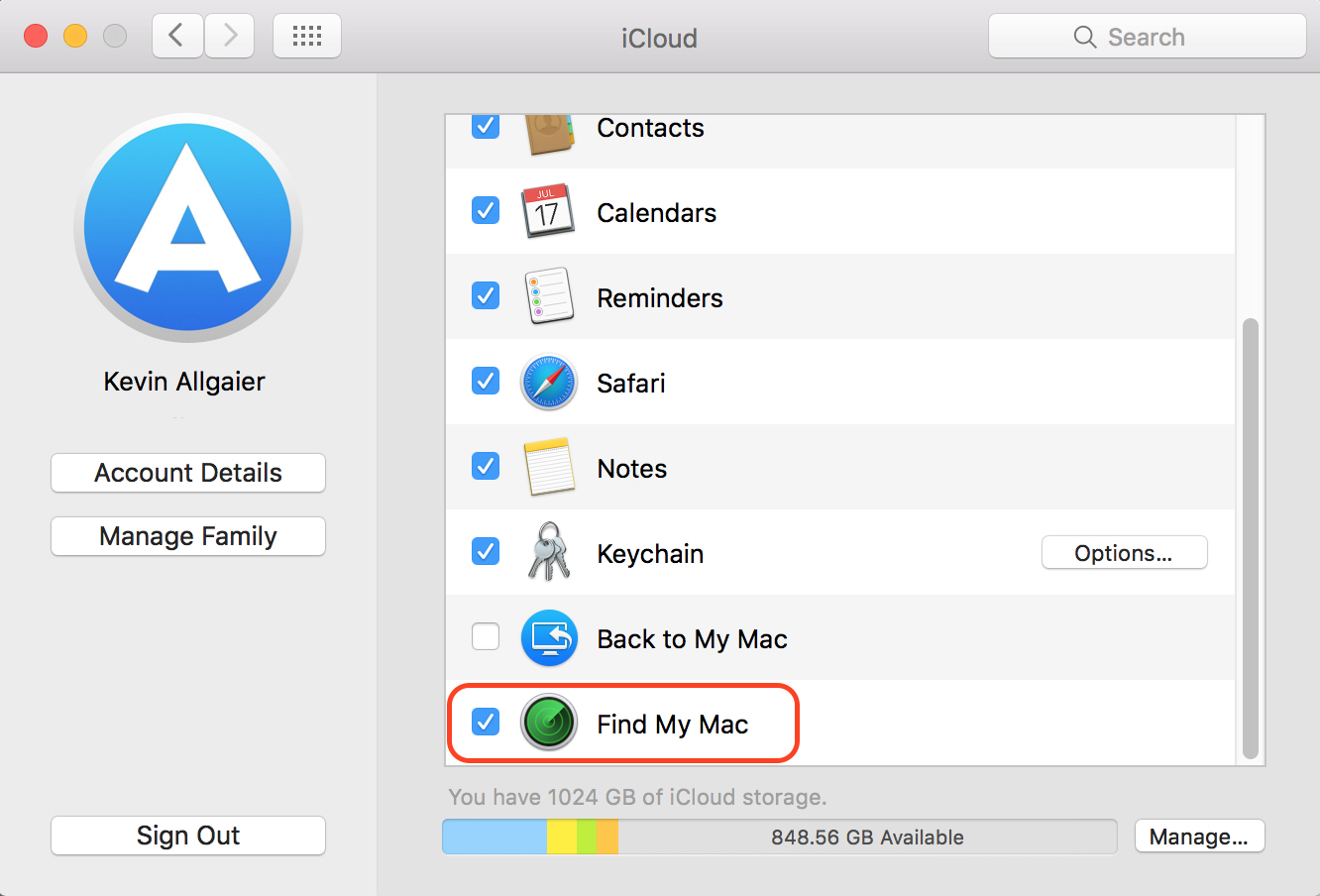Select the Back to My Mac label

pos(693,639)
